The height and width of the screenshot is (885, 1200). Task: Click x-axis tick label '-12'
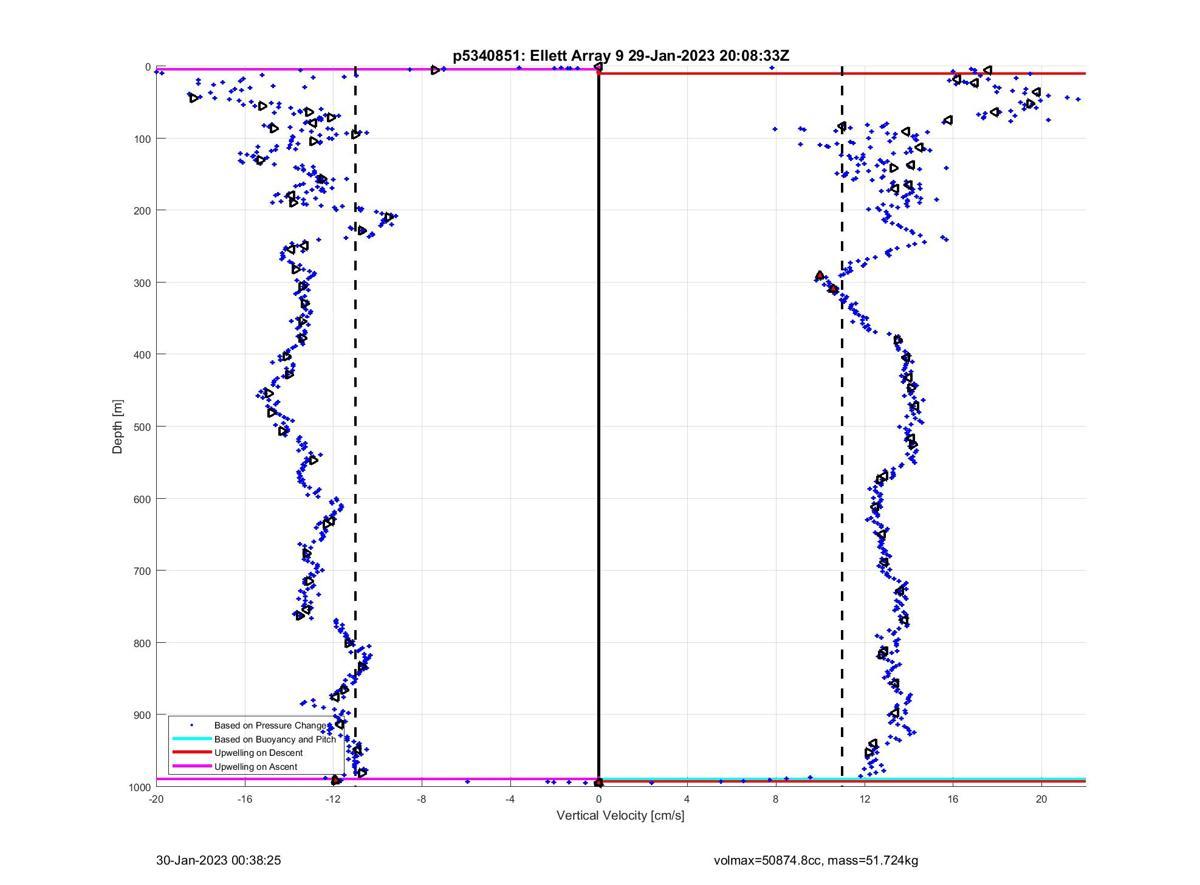tap(333, 798)
